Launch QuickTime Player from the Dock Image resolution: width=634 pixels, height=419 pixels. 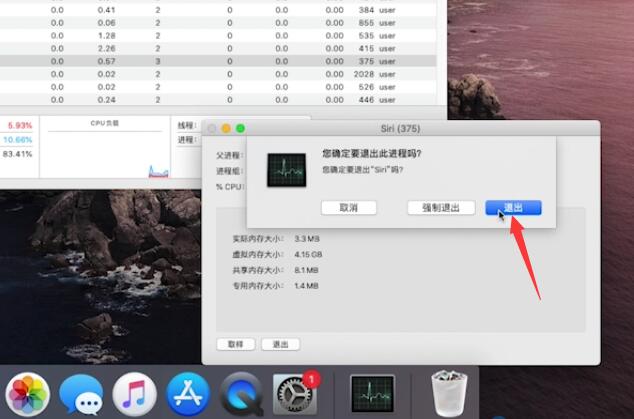(x=242, y=394)
